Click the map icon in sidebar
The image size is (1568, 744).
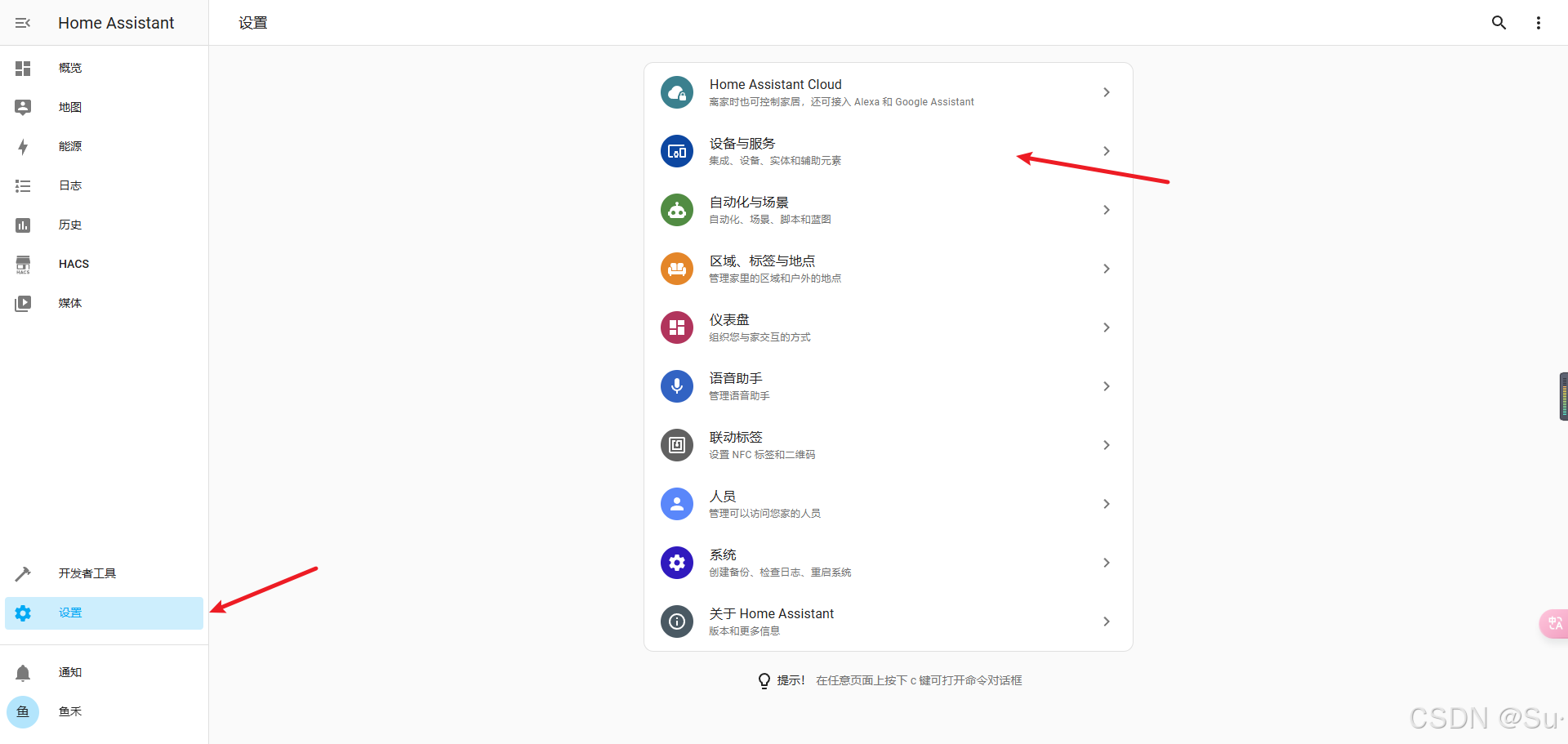pyautogui.click(x=23, y=107)
